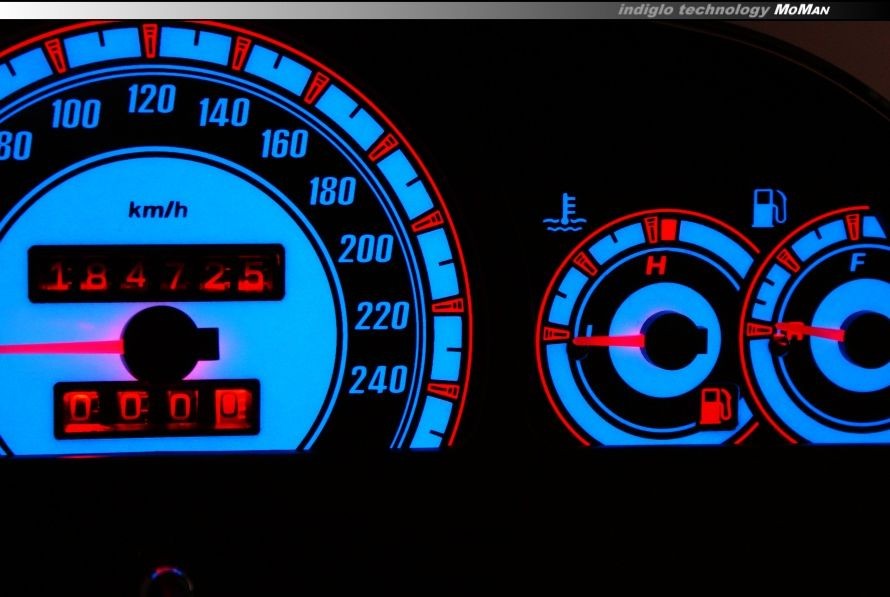Click the temperature gauge needle

click(608, 340)
